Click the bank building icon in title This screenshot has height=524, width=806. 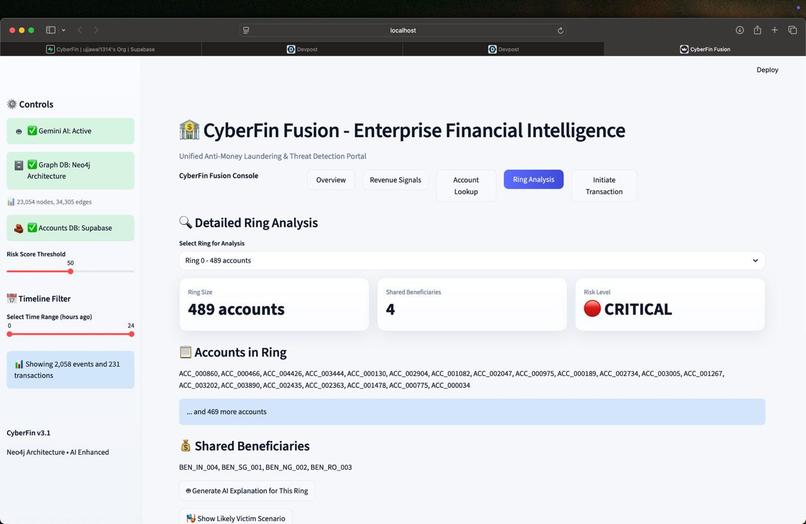189,130
